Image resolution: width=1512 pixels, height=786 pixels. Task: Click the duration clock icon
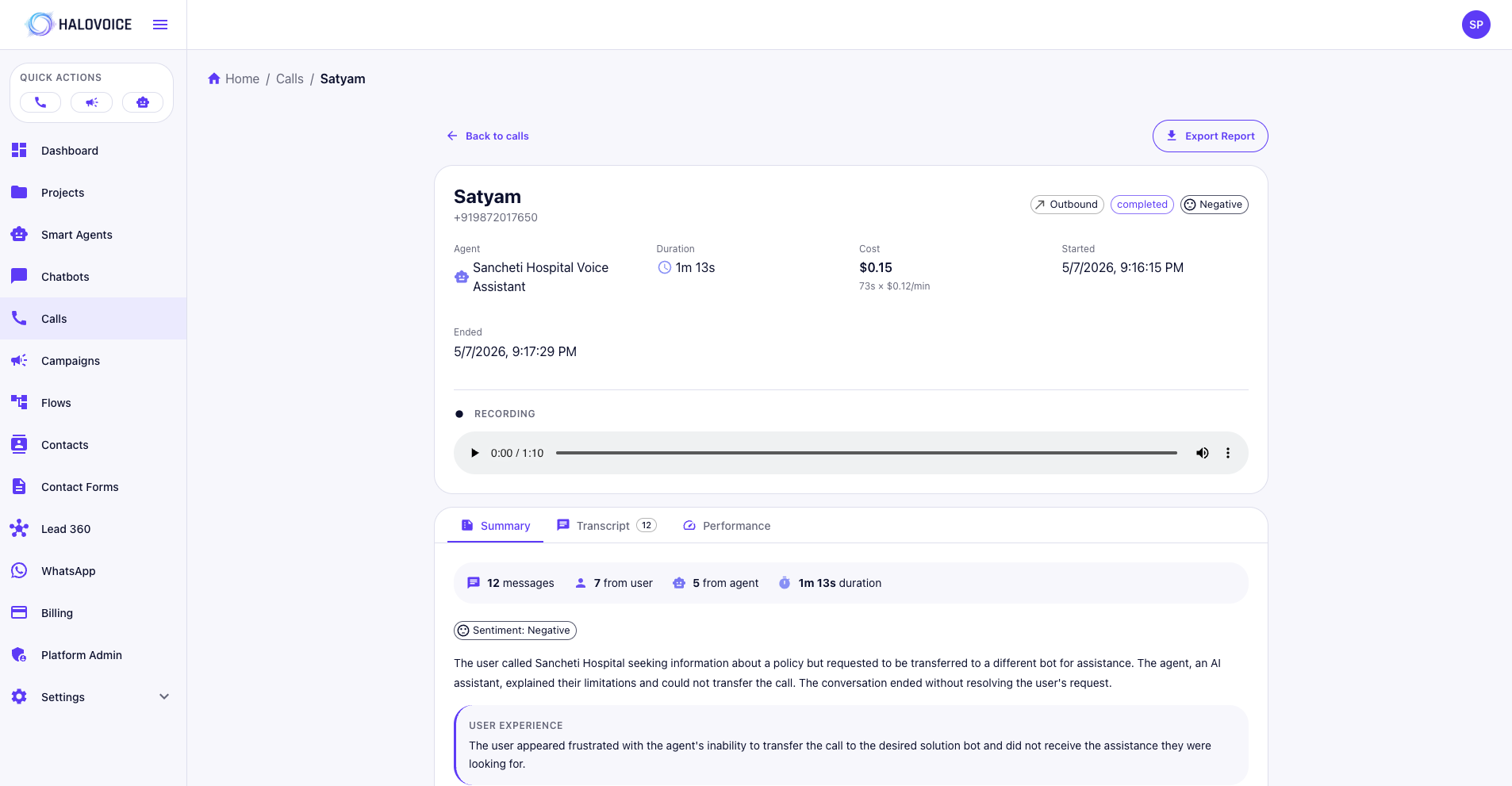[x=664, y=267]
